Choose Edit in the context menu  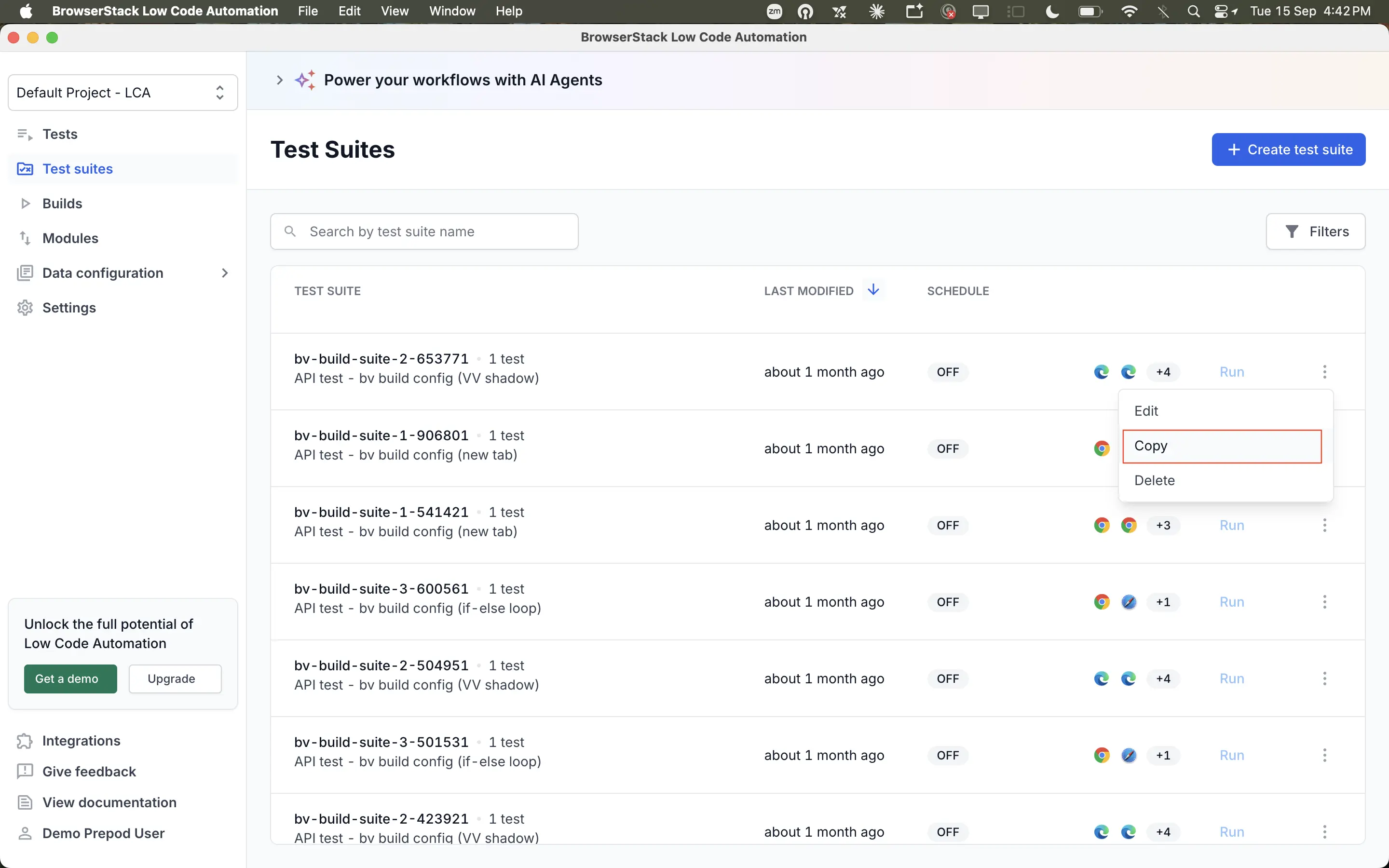coord(1226,411)
